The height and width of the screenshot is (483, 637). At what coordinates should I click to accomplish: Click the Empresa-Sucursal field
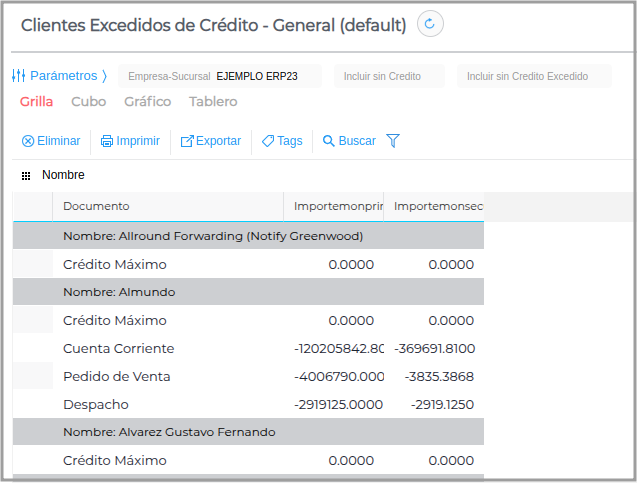point(220,76)
